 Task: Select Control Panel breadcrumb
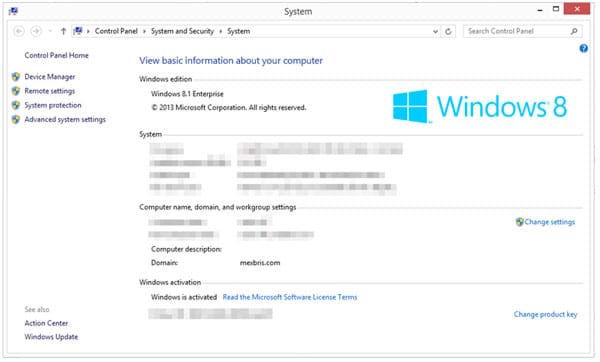click(116, 31)
